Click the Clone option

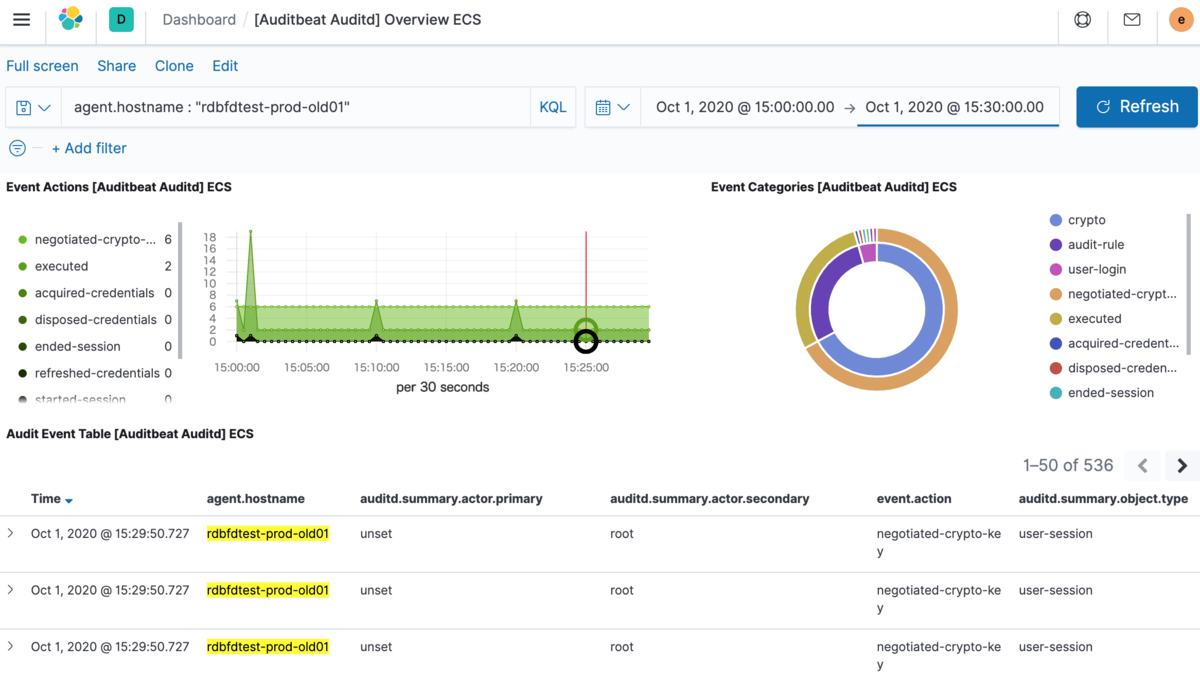point(174,66)
